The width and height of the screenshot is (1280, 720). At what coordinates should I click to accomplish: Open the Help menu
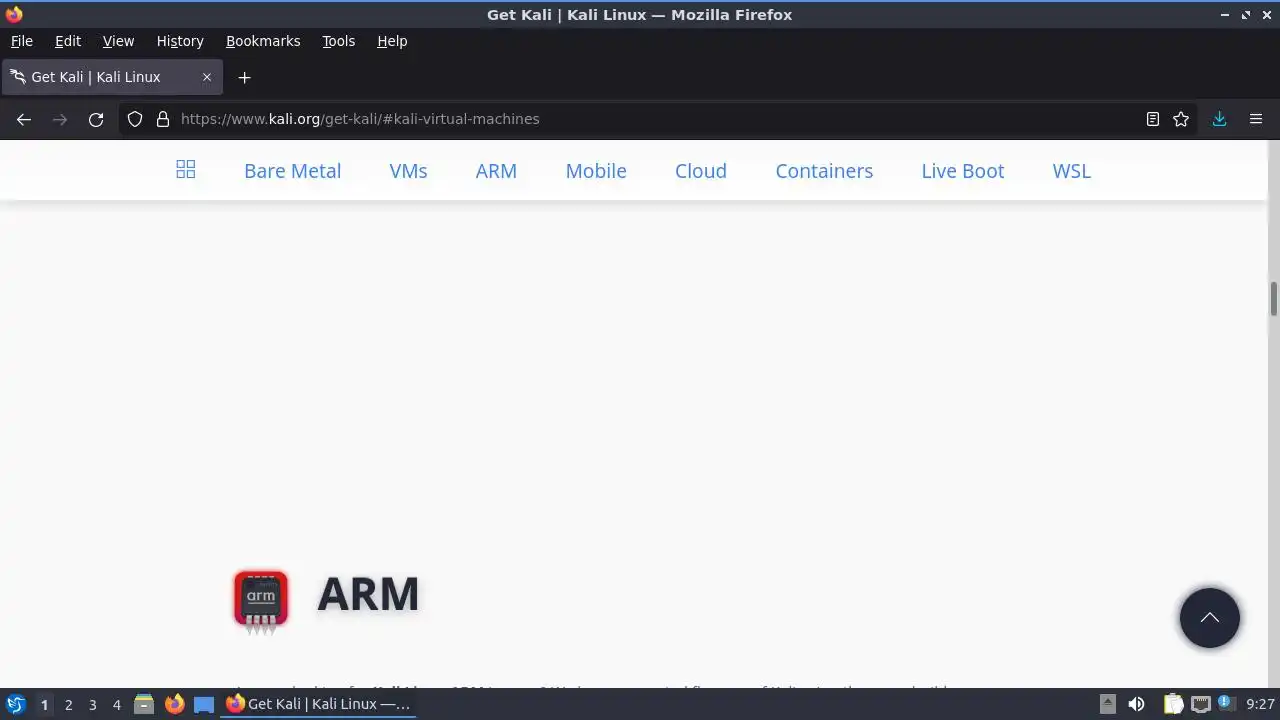[392, 41]
